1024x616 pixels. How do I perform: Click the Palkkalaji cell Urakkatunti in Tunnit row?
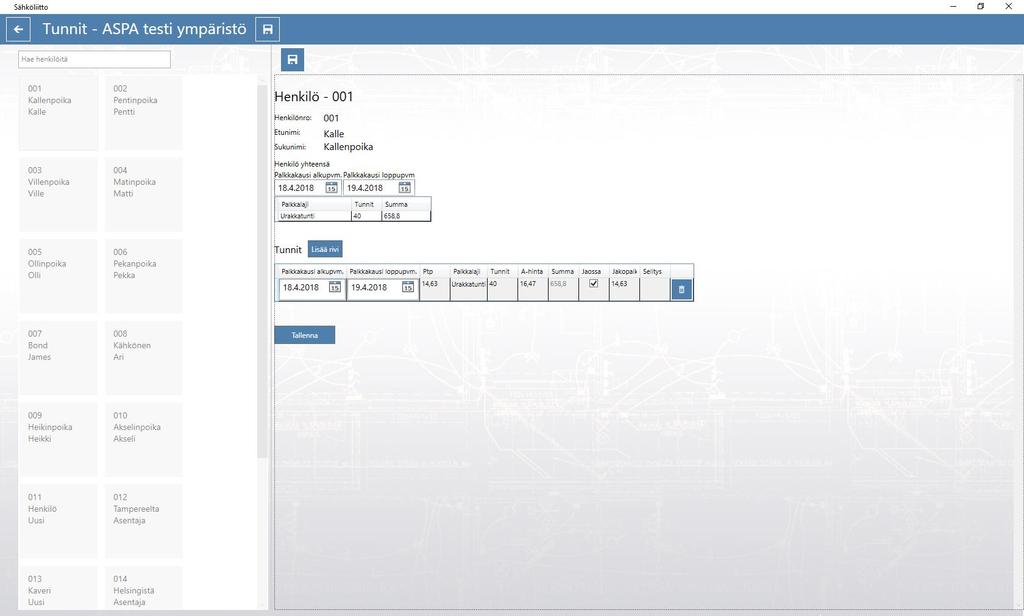[468, 289]
